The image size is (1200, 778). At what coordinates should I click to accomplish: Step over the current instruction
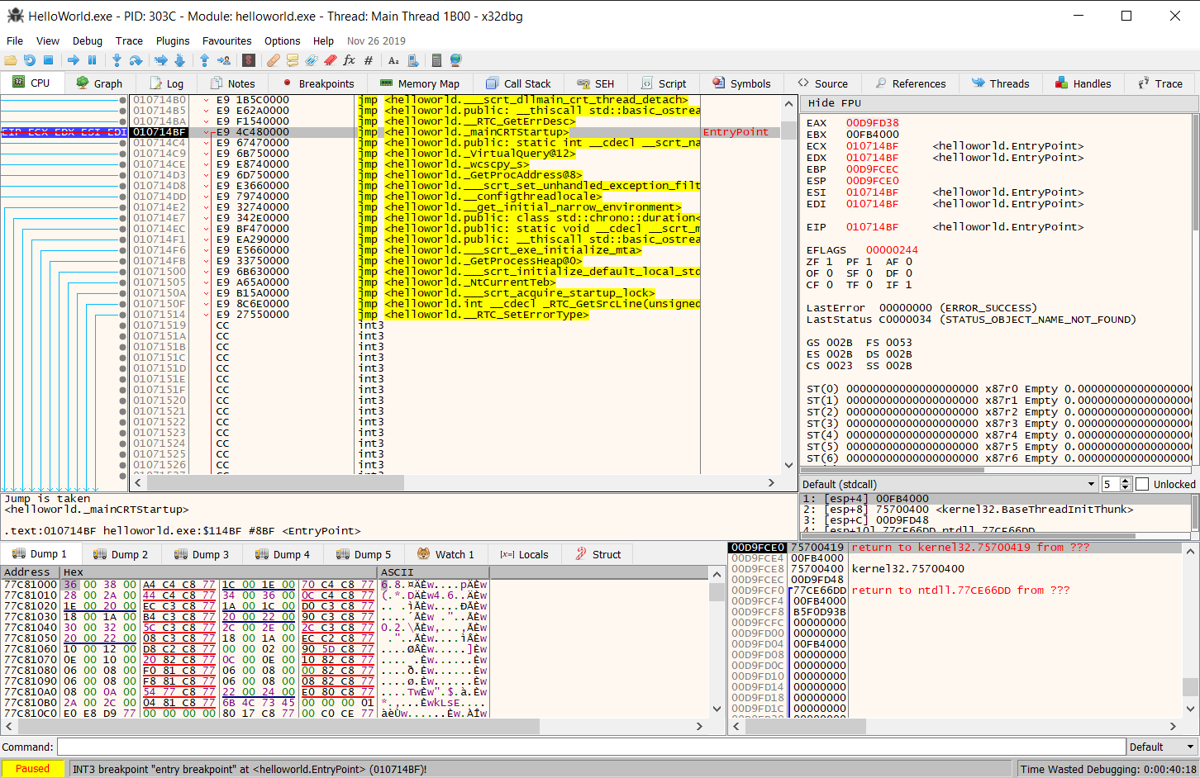point(136,60)
